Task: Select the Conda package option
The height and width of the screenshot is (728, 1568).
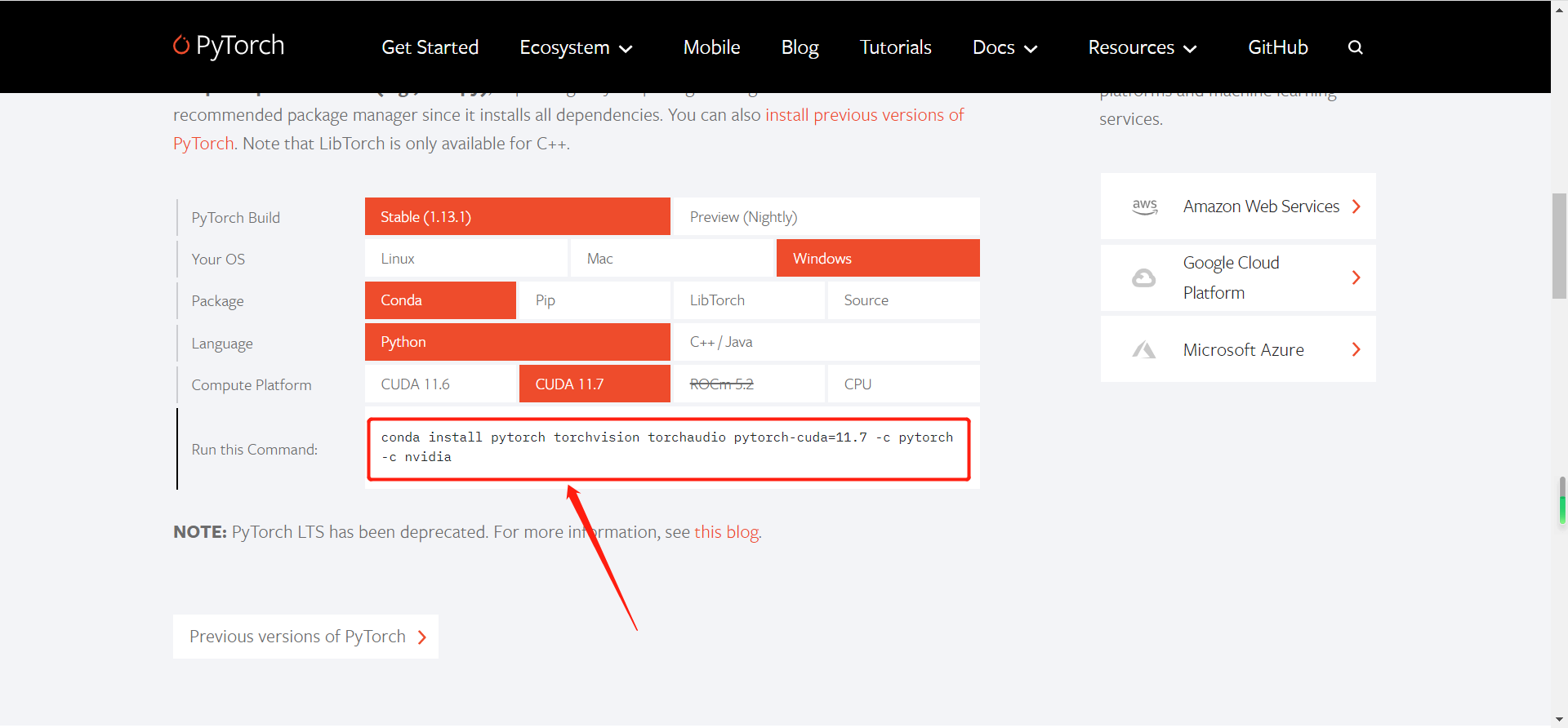Action: 440,300
